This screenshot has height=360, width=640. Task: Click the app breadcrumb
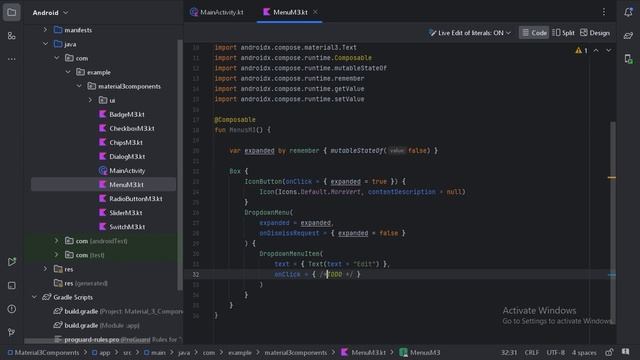click(x=101, y=352)
